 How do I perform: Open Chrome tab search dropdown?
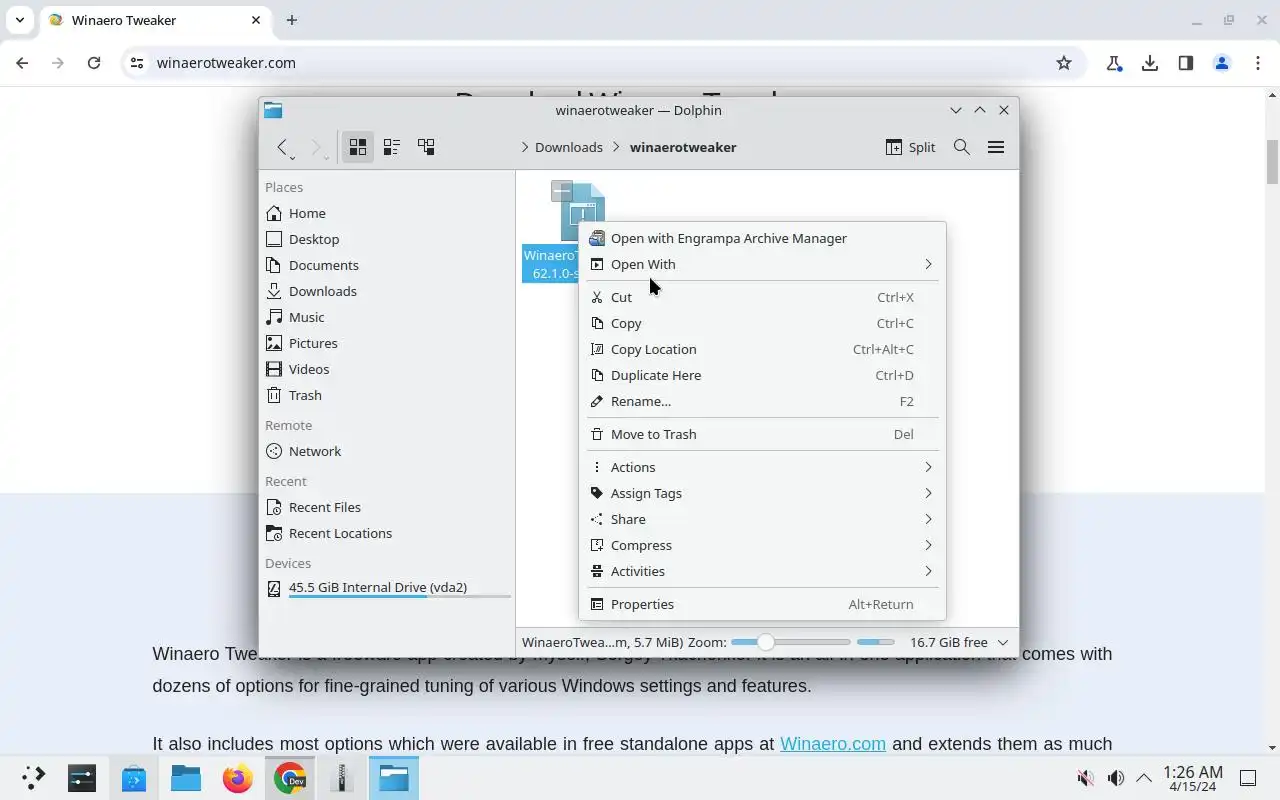click(x=20, y=20)
